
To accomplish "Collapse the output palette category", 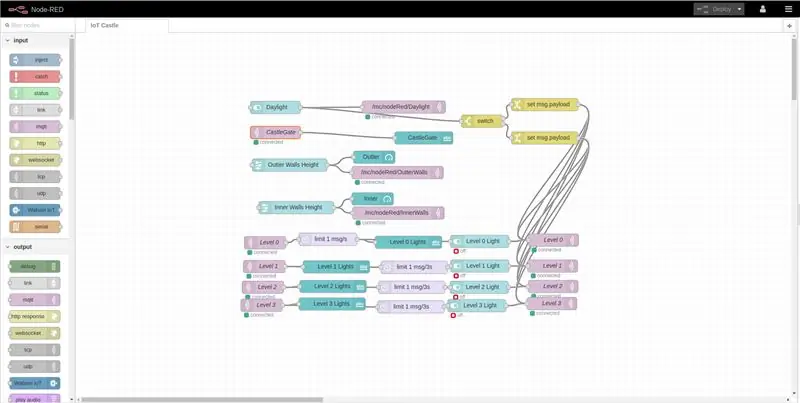I will (x=8, y=247).
